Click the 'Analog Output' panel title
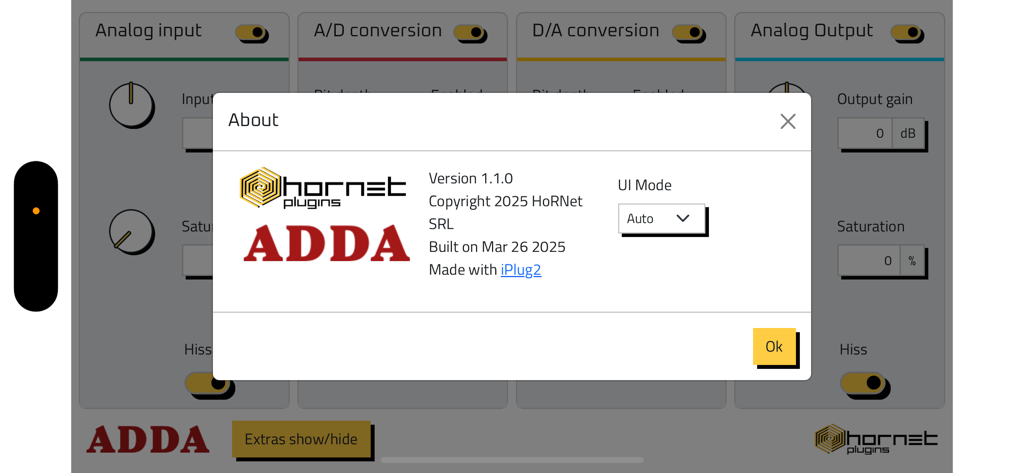Image resolution: width=1024 pixels, height=473 pixels. coord(811,31)
